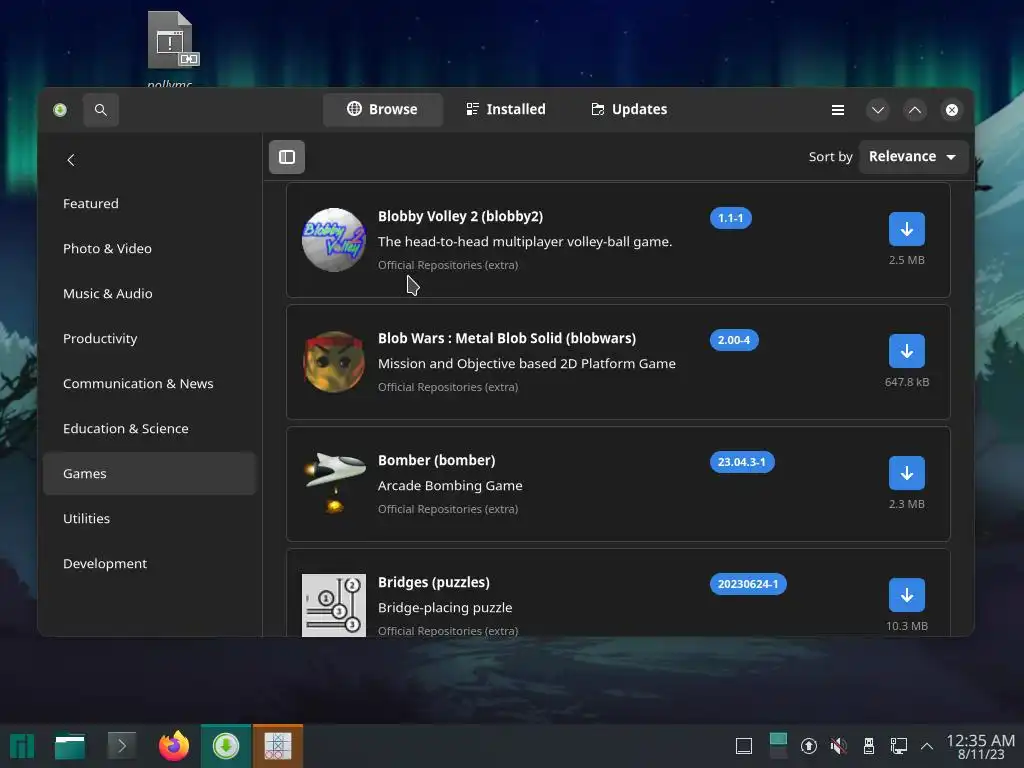The height and width of the screenshot is (768, 1024).
Task: Launch Firefox from taskbar
Action: tap(174, 746)
